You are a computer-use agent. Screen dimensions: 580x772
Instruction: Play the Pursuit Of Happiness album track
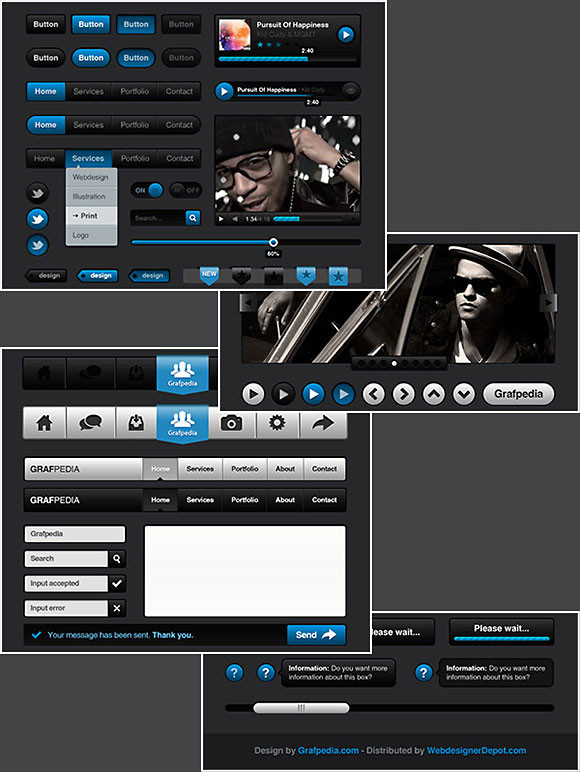346,35
